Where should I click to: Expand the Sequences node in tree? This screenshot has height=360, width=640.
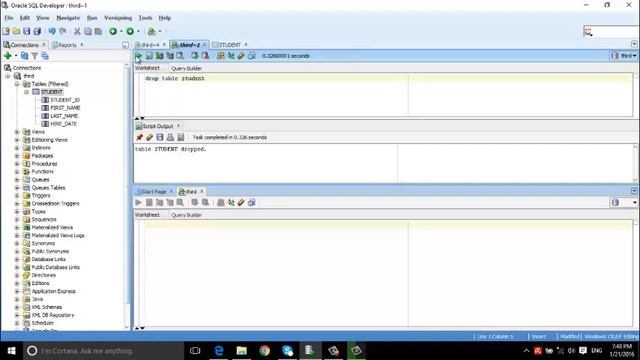pyautogui.click(x=17, y=220)
